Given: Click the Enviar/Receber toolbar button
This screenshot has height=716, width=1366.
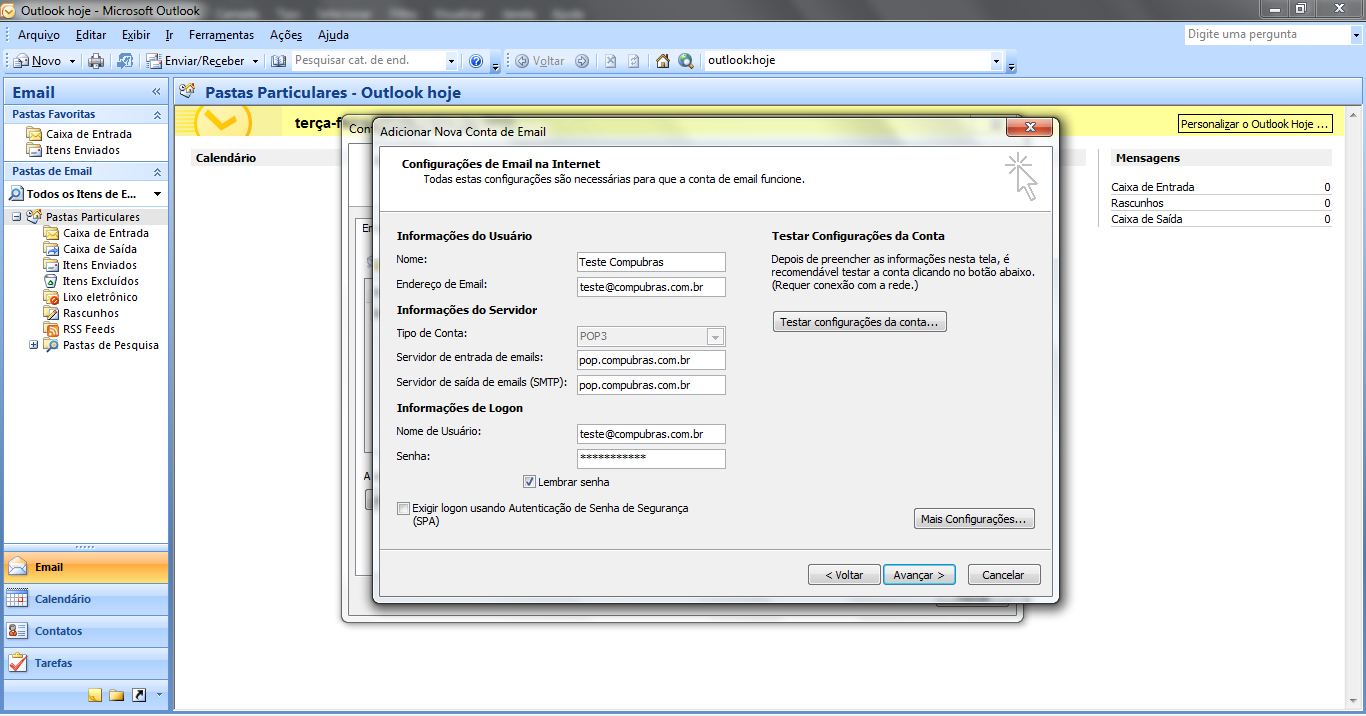Looking at the screenshot, I should tap(196, 61).
